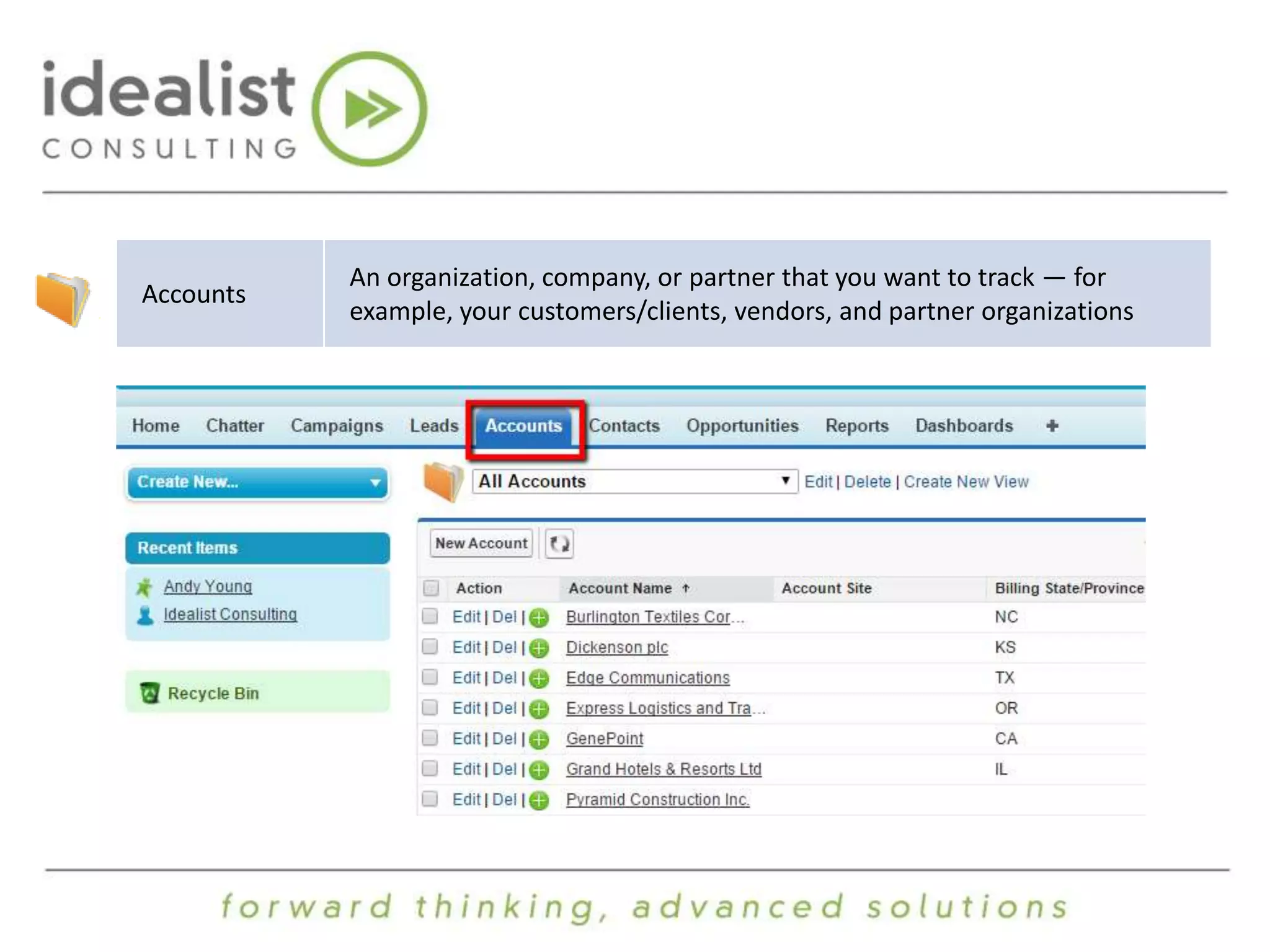Viewport: 1270px width, 952px height.
Task: Click the NC billing state cell
Action: pos(1006,617)
